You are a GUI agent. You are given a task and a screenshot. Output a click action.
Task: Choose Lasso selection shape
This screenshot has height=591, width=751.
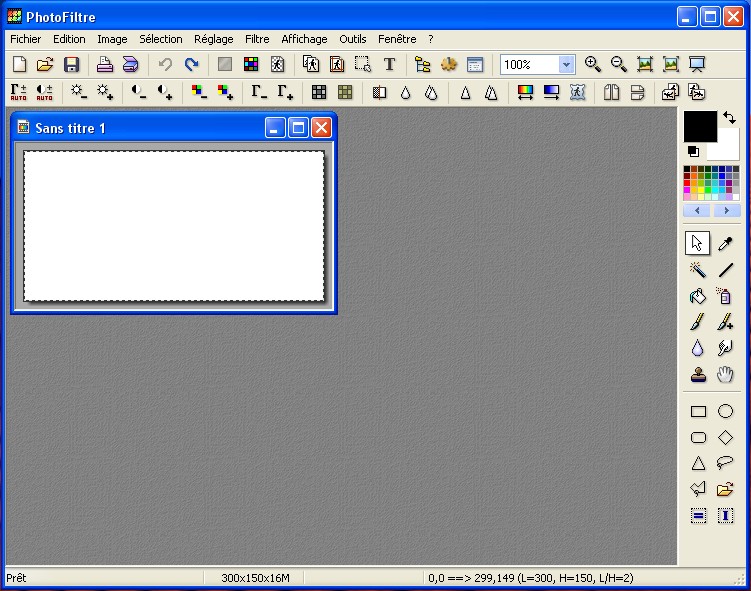[725, 462]
